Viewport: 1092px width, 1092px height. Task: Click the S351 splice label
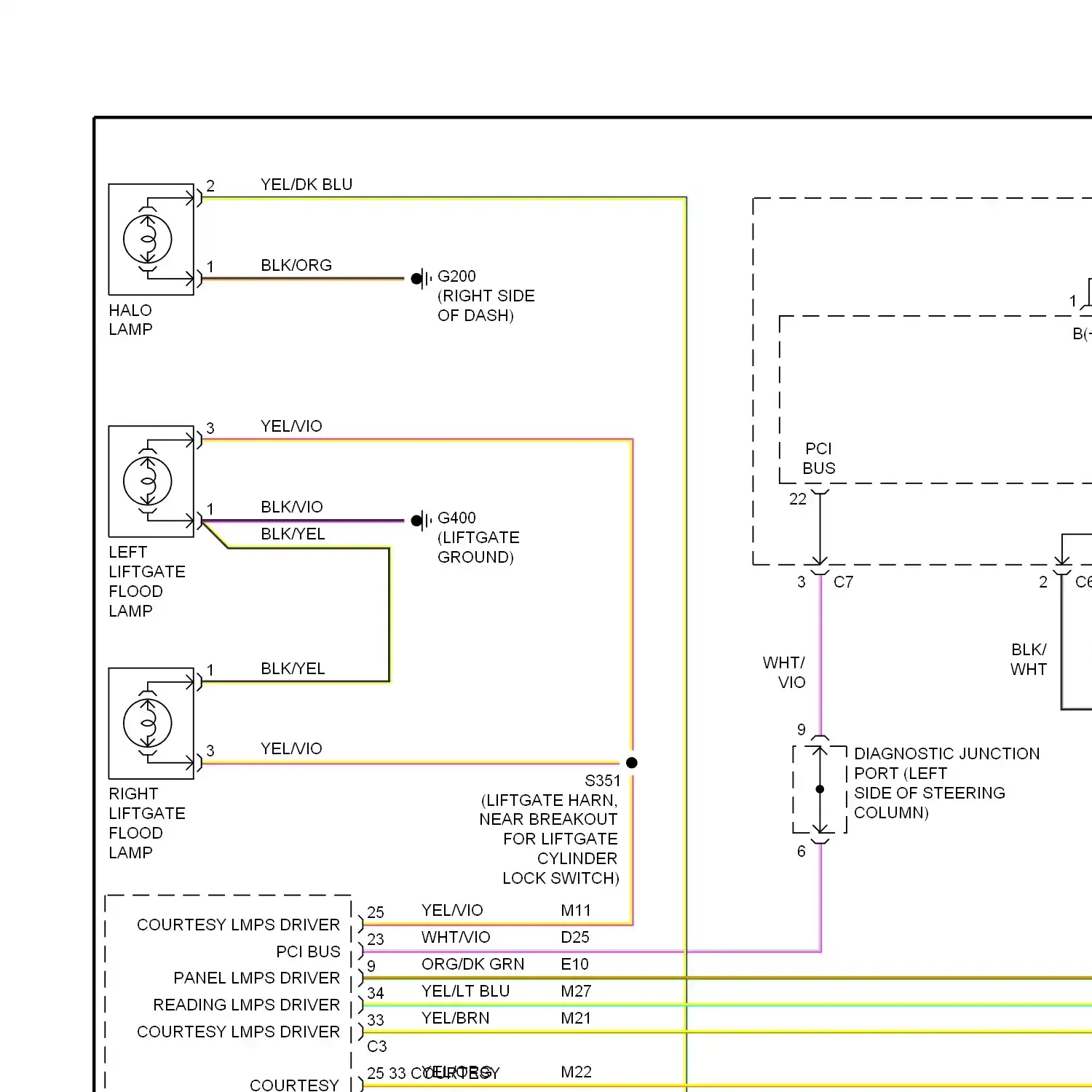[603, 781]
